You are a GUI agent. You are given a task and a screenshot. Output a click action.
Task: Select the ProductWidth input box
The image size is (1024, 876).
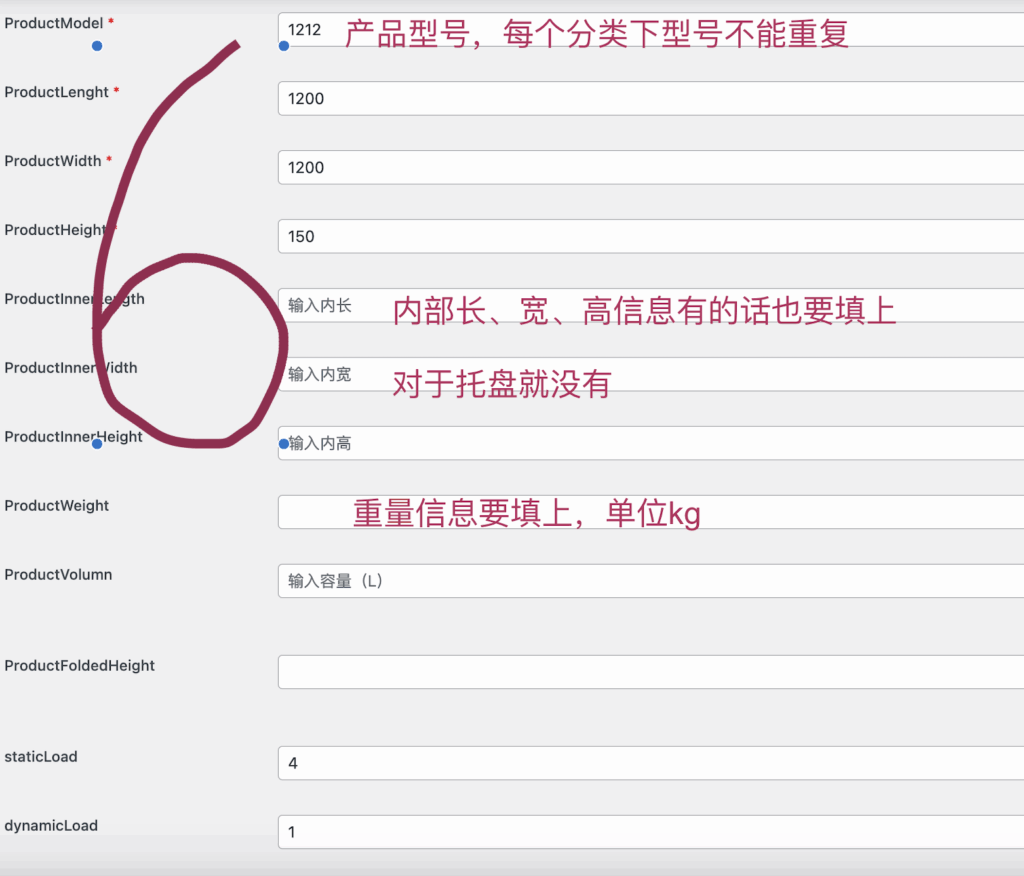click(x=650, y=167)
